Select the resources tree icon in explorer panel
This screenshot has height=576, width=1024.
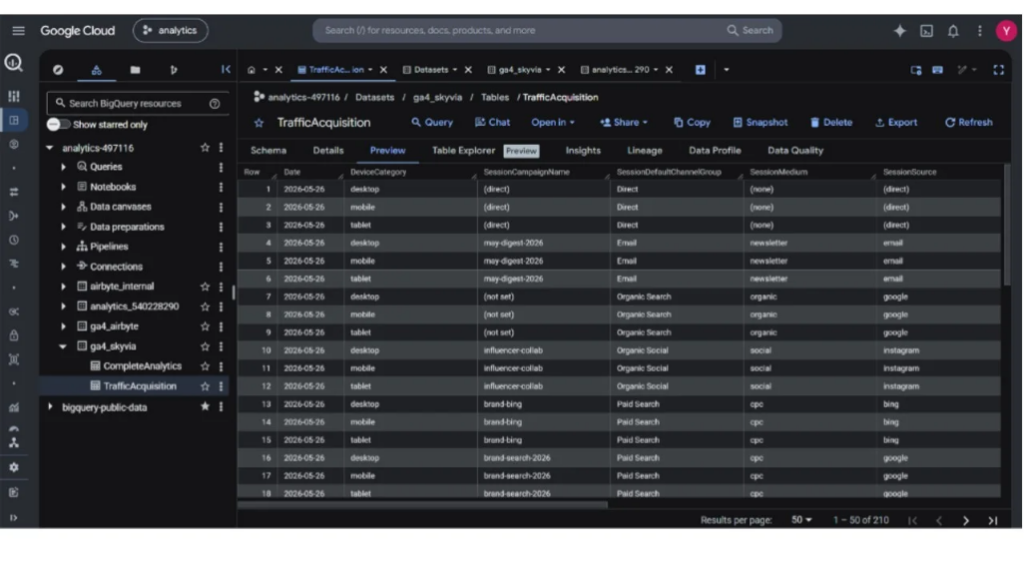(x=97, y=69)
